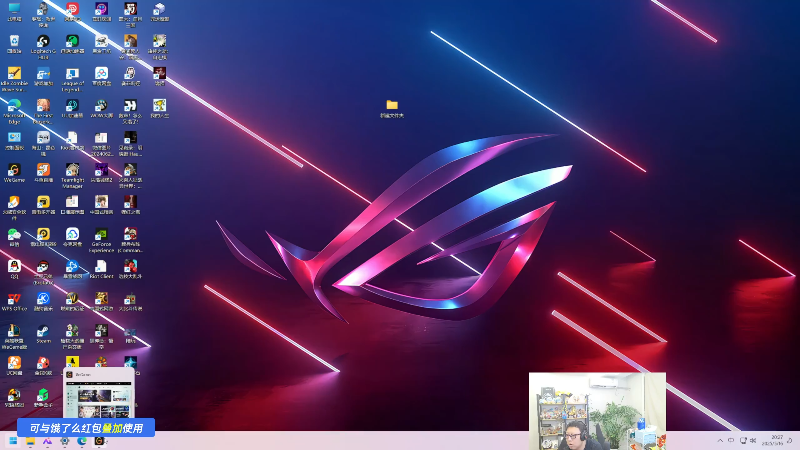The width and height of the screenshot is (800, 450).
Task: Open the Idle Zombie Wave Survivors shortcut
Action: [x=14, y=79]
